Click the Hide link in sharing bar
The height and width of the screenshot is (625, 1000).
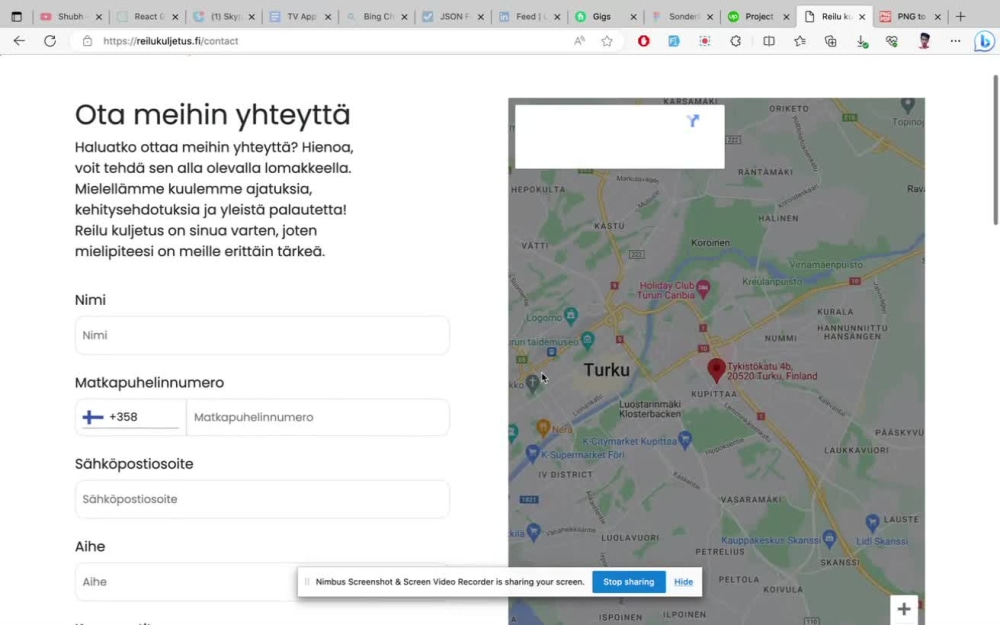pos(683,582)
